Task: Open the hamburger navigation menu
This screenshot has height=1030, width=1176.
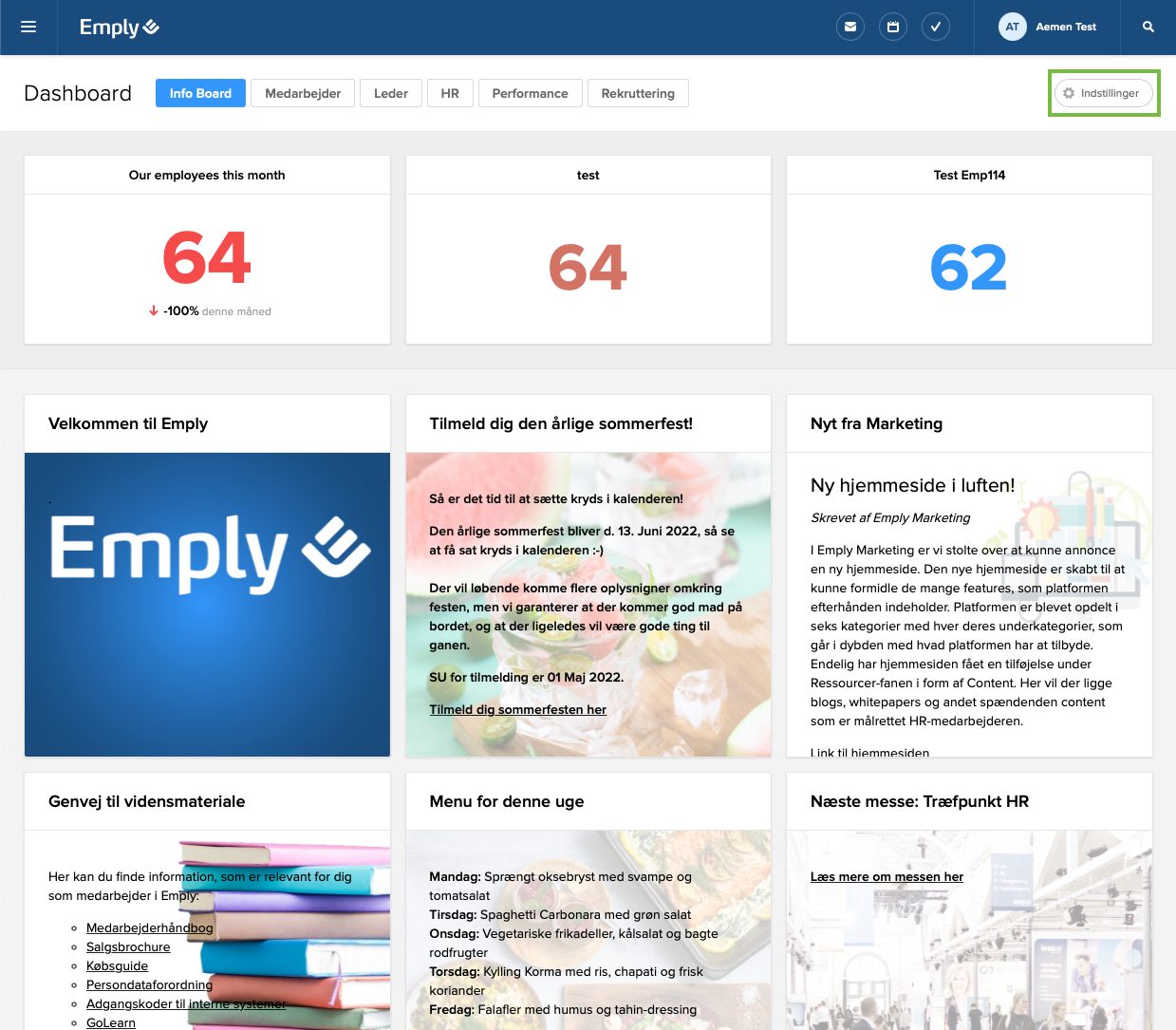Action: click(x=28, y=27)
